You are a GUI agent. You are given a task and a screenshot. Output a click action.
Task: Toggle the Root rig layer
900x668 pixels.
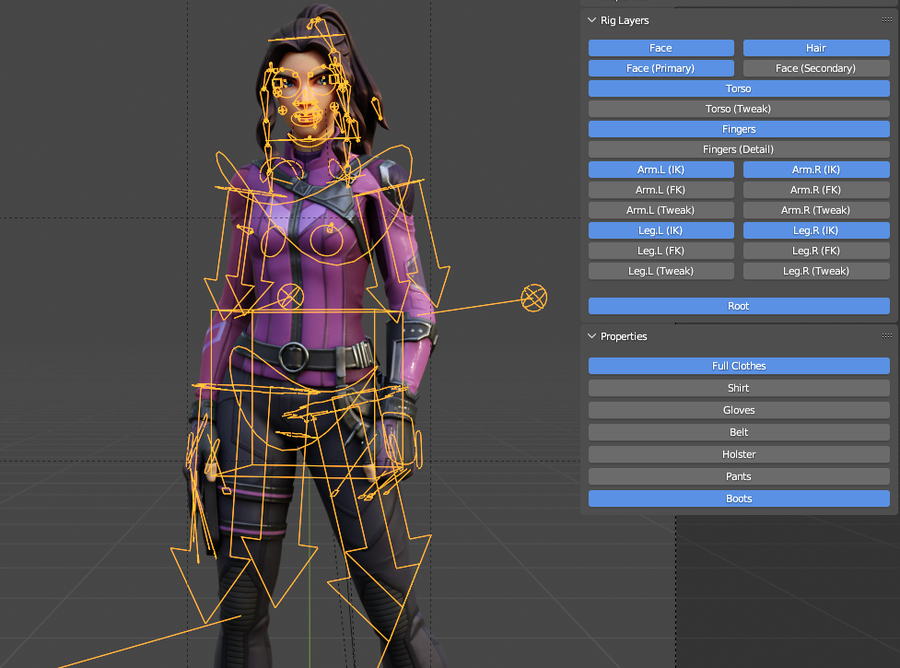(x=739, y=306)
